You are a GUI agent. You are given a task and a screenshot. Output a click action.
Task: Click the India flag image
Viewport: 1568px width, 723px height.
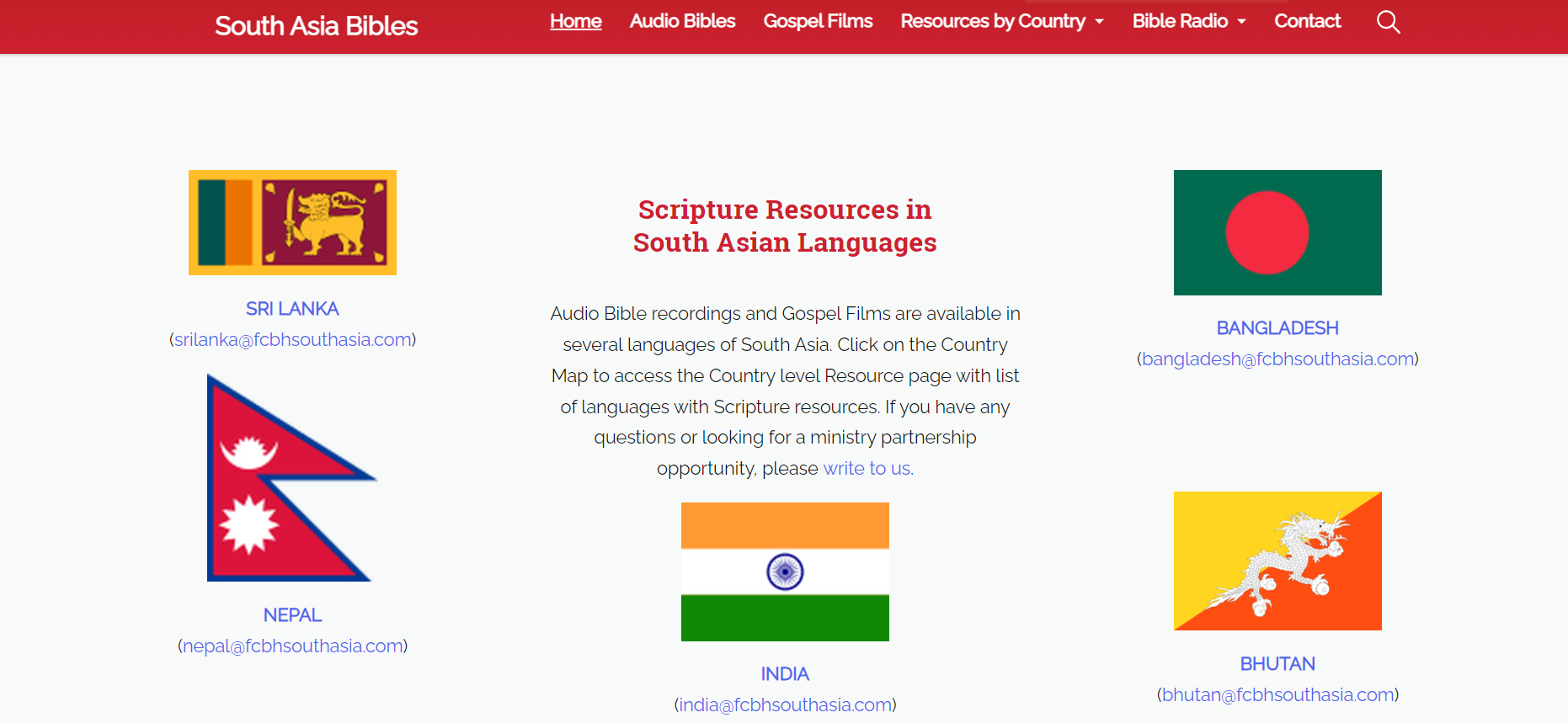point(784,571)
